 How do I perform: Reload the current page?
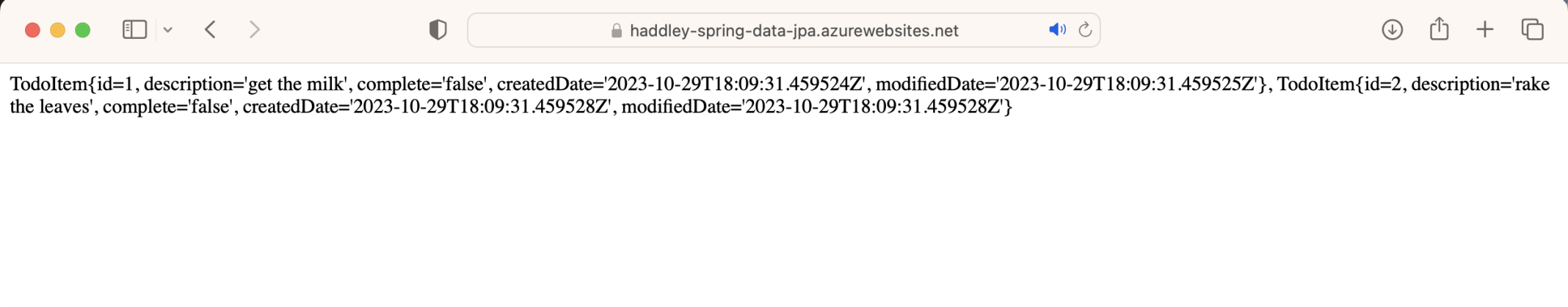click(x=1085, y=30)
